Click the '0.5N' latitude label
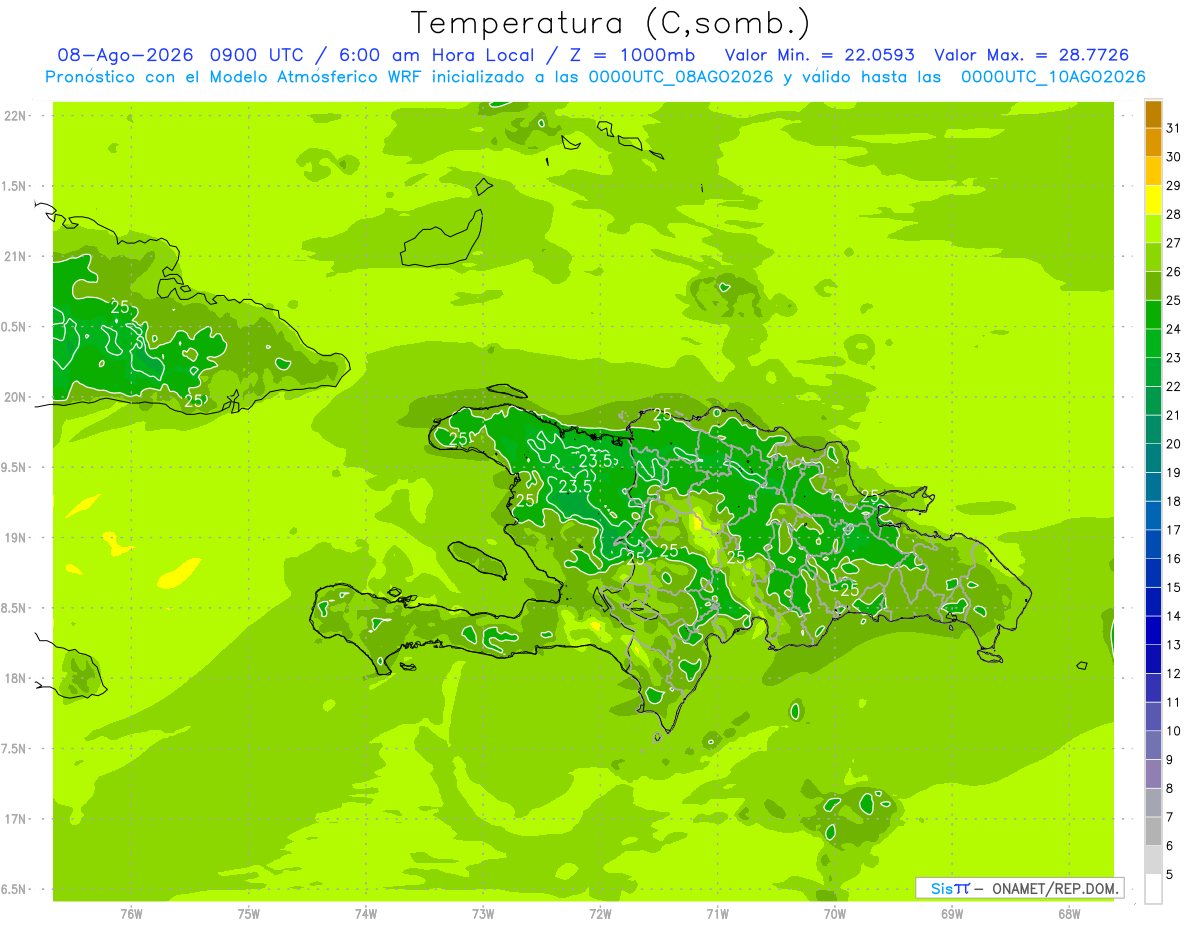Image resolution: width=1200 pixels, height=927 pixels. [15, 327]
